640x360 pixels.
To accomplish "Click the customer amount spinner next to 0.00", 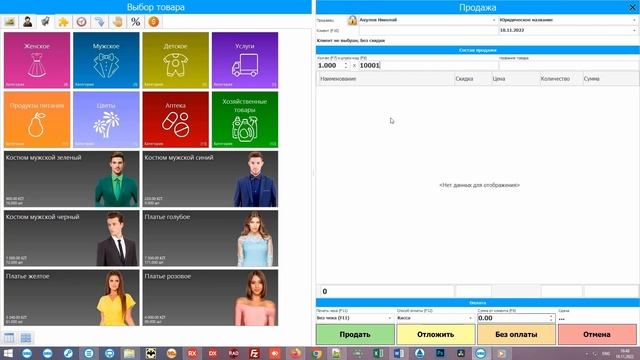I will 551,318.
